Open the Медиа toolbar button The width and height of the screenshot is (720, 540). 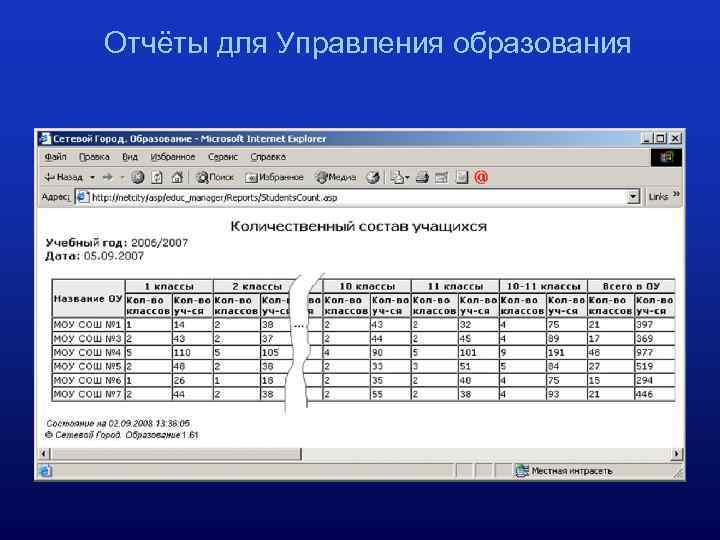point(336,177)
